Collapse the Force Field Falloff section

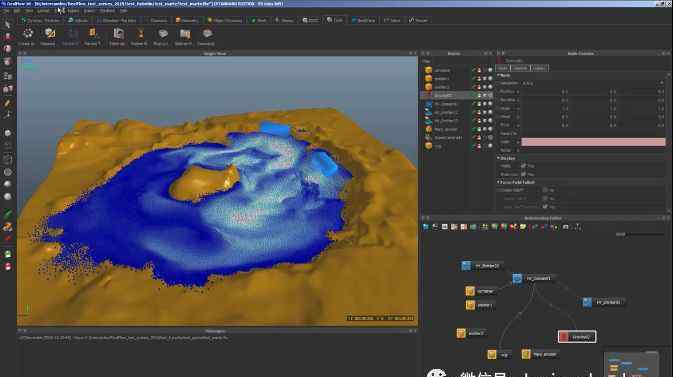[499, 182]
